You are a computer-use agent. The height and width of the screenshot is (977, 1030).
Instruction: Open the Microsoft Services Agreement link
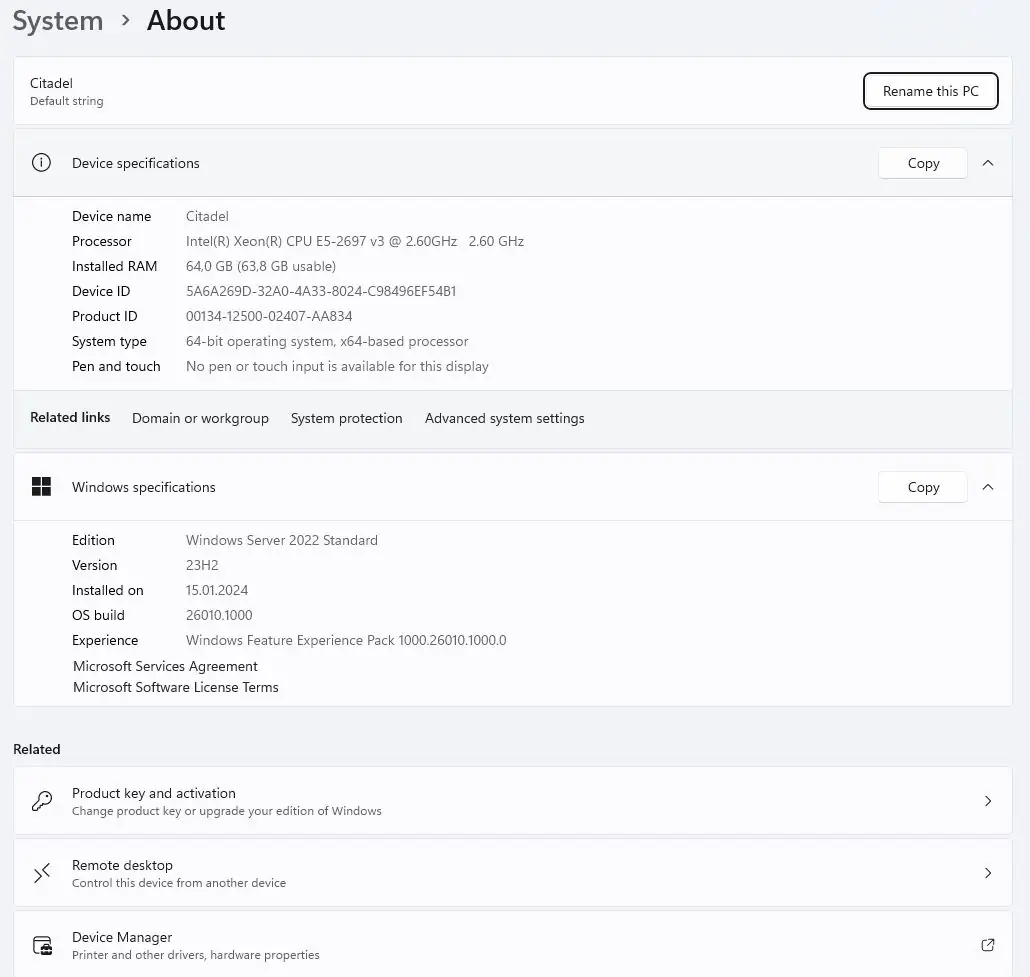[x=165, y=666]
